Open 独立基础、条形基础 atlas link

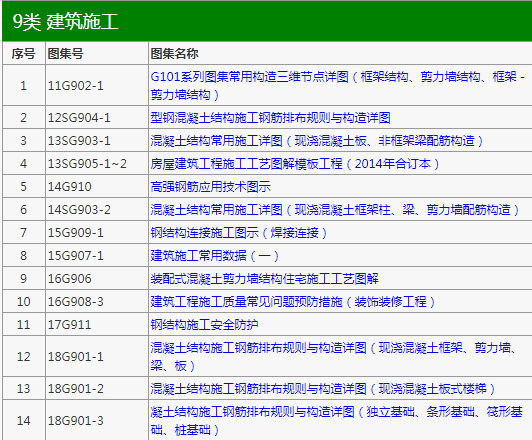coord(337,421)
